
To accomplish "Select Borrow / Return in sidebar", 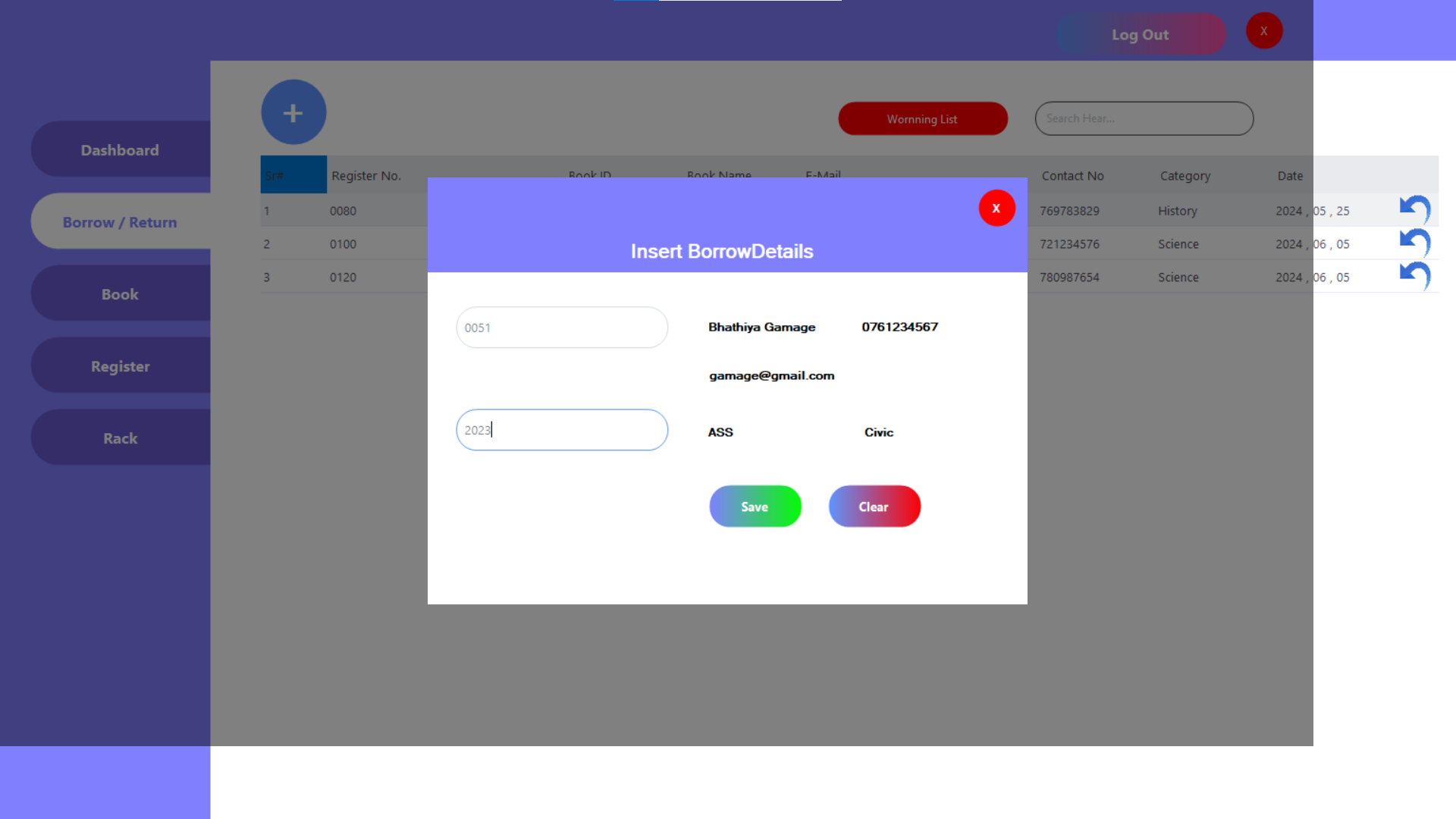I will click(x=120, y=222).
